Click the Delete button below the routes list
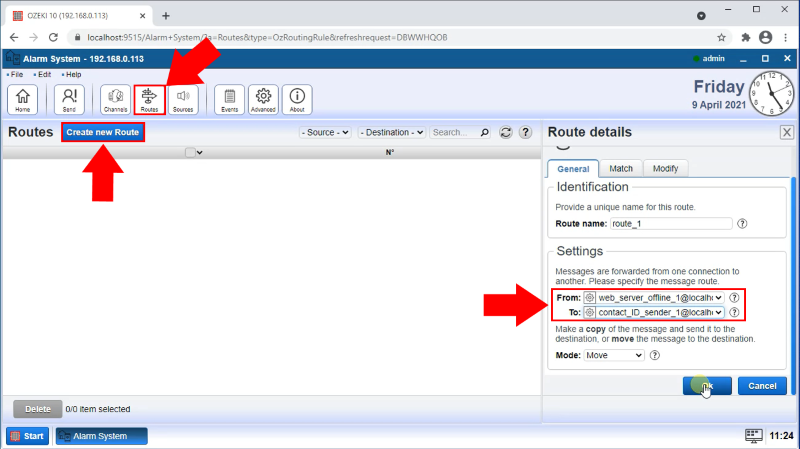Screen dimensions: 800x449 point(38,409)
